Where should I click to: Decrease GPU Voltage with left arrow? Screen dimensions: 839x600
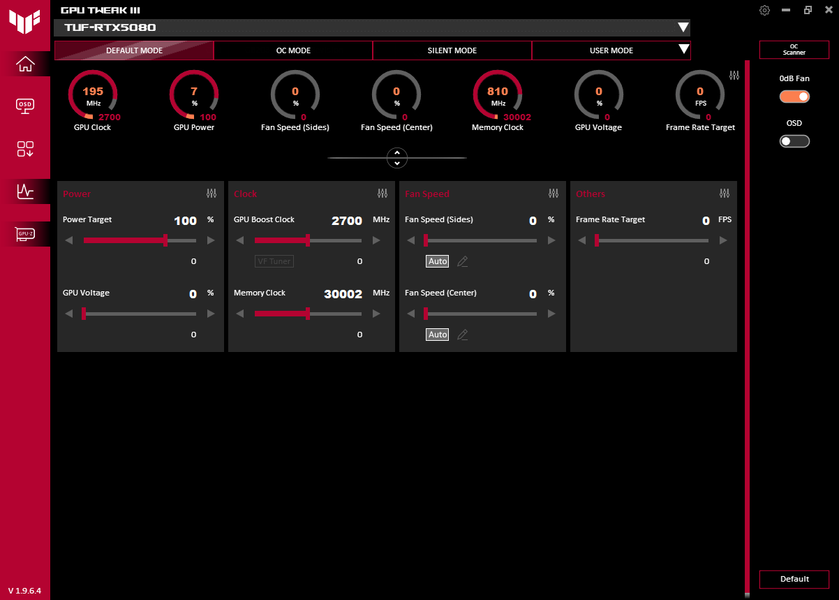69,314
